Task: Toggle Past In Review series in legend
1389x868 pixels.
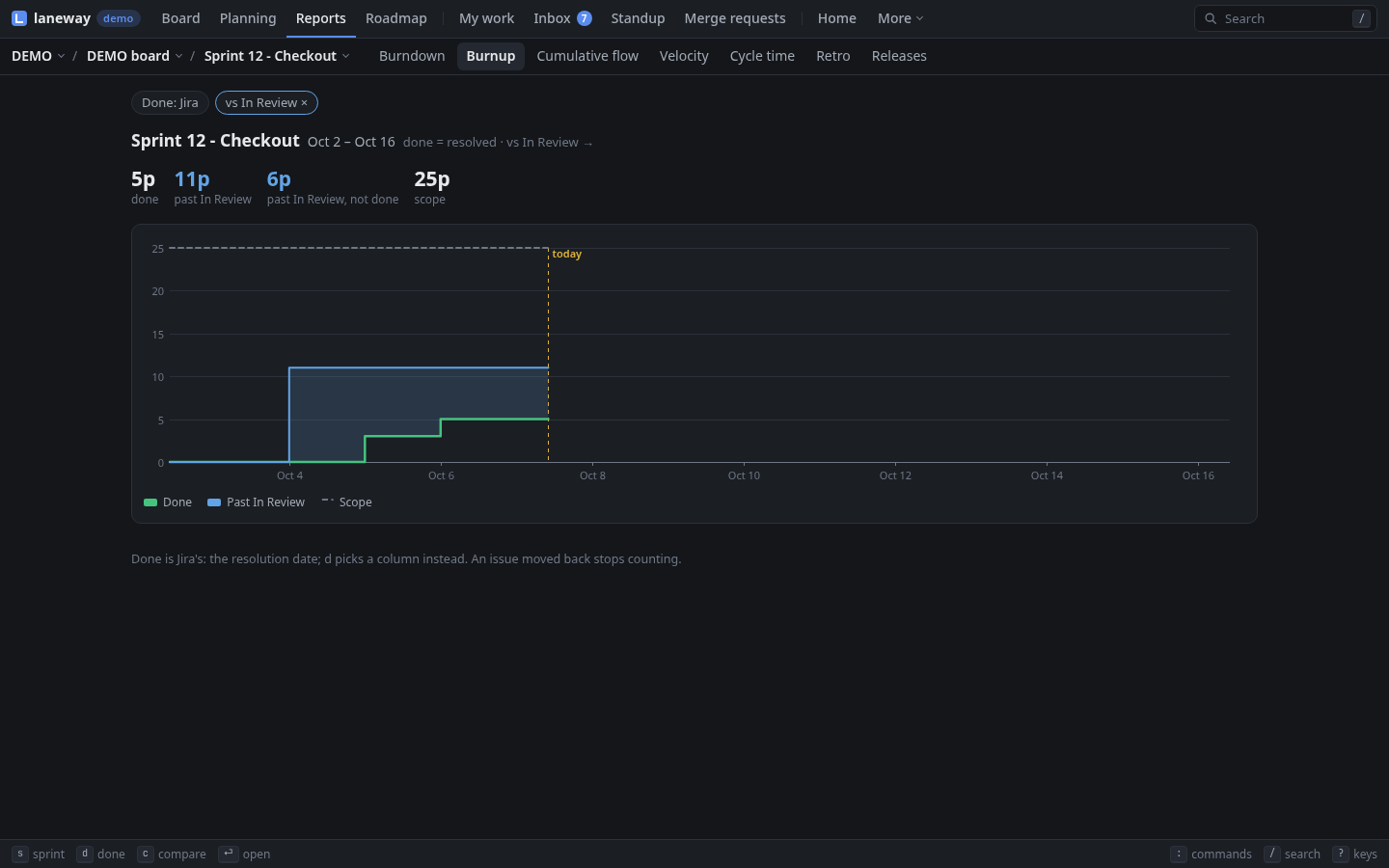Action: point(256,502)
